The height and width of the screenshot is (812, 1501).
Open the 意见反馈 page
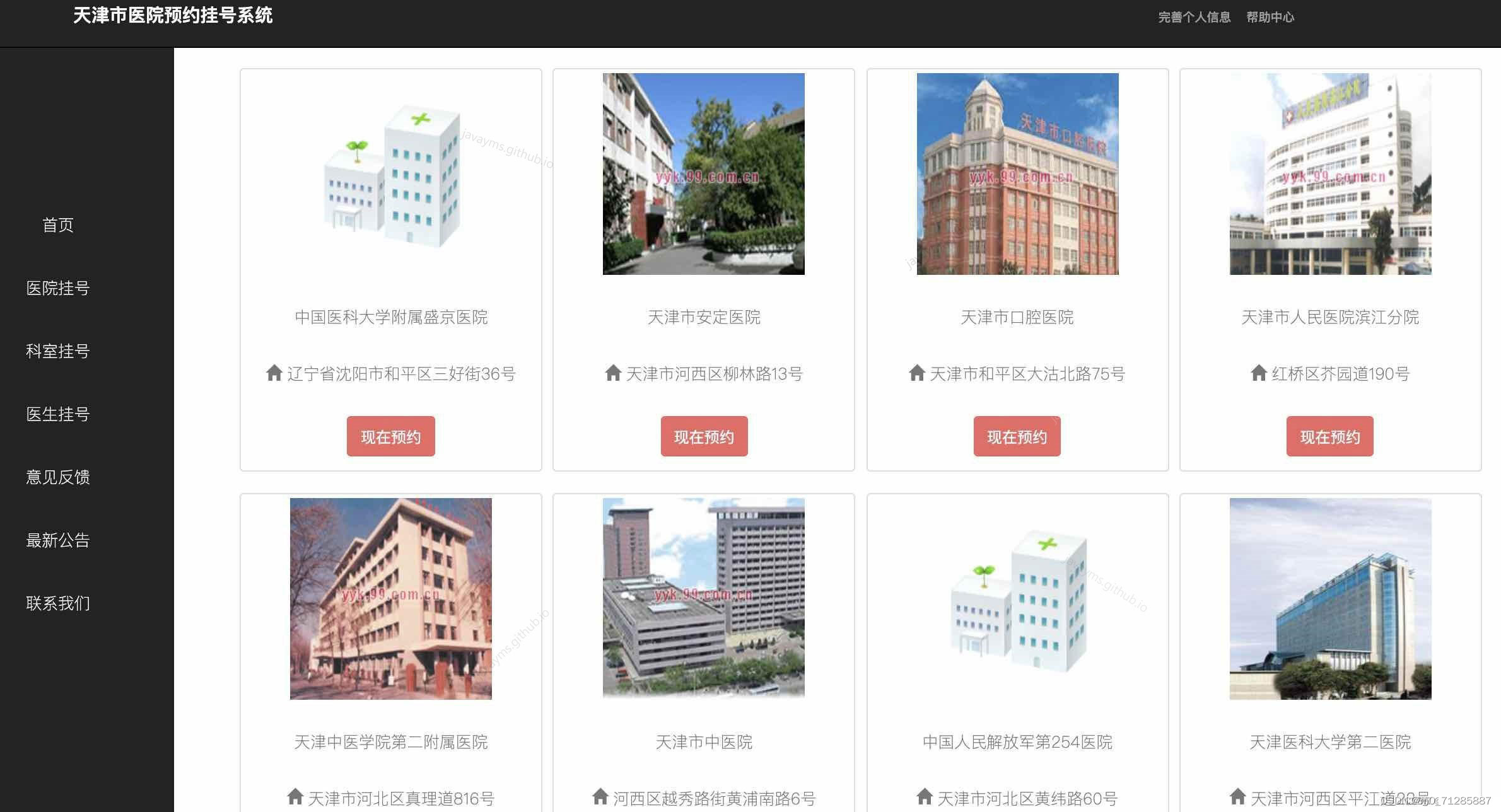pyautogui.click(x=58, y=477)
